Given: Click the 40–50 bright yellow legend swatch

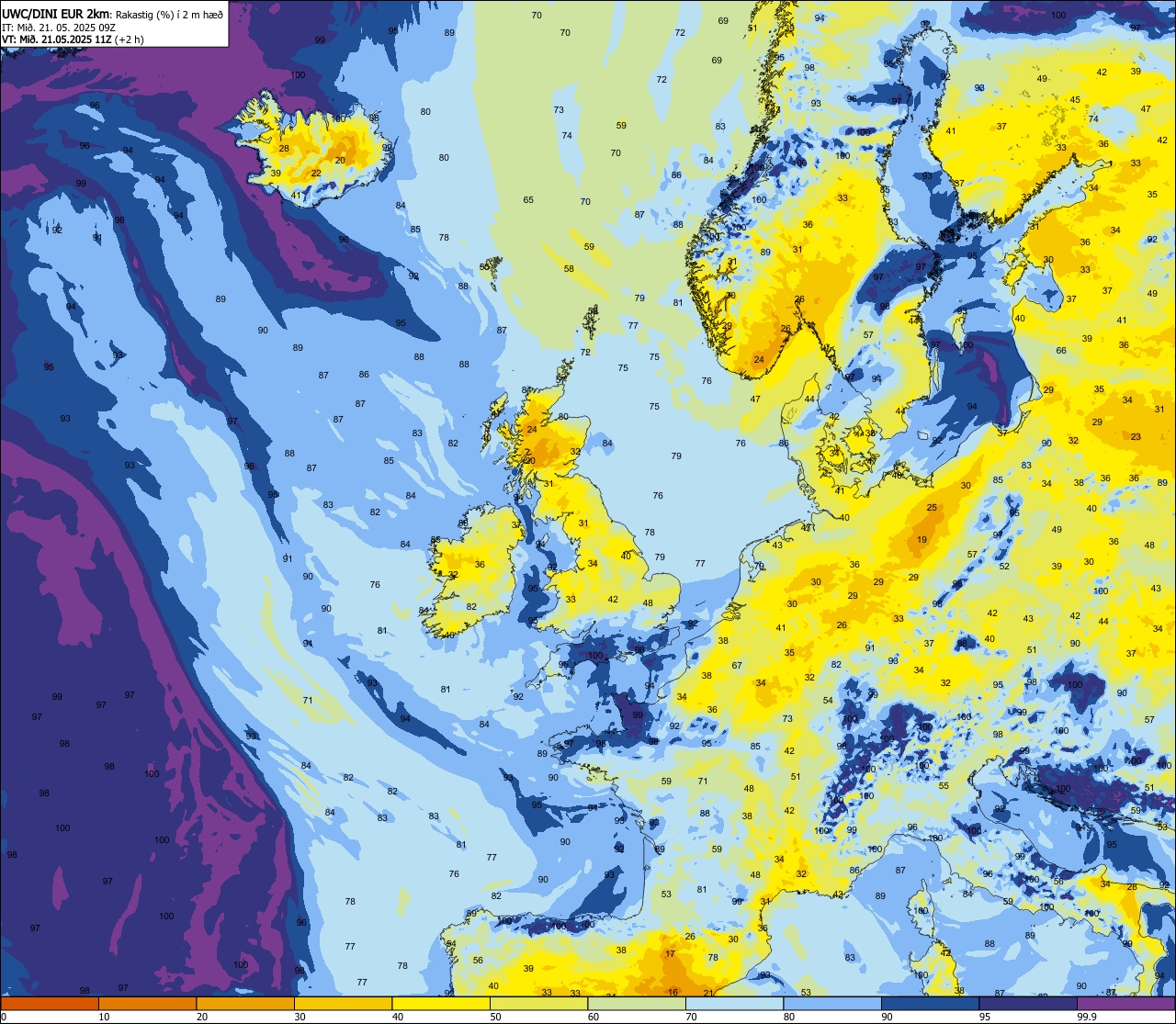Looking at the screenshot, I should (441, 1004).
